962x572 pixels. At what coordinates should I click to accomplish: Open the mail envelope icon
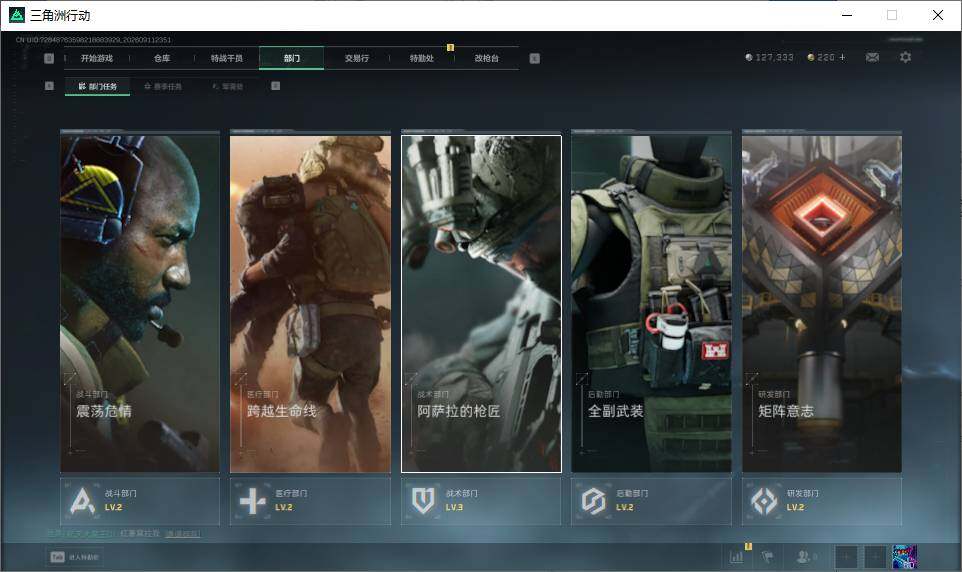click(x=872, y=57)
